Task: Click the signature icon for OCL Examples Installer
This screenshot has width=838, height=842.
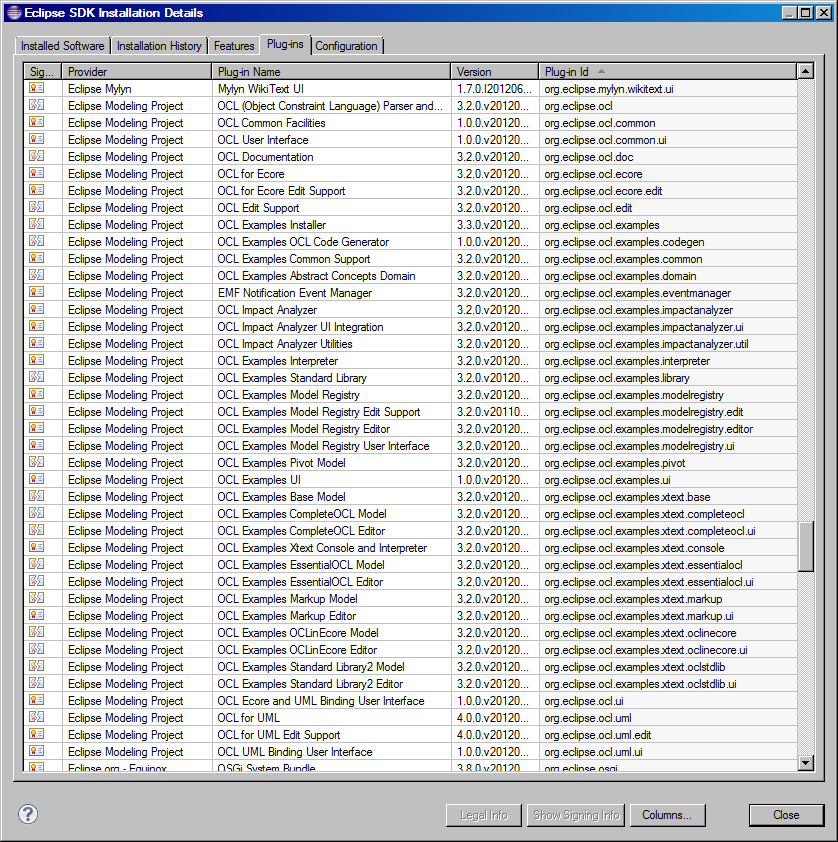Action: (x=37, y=224)
